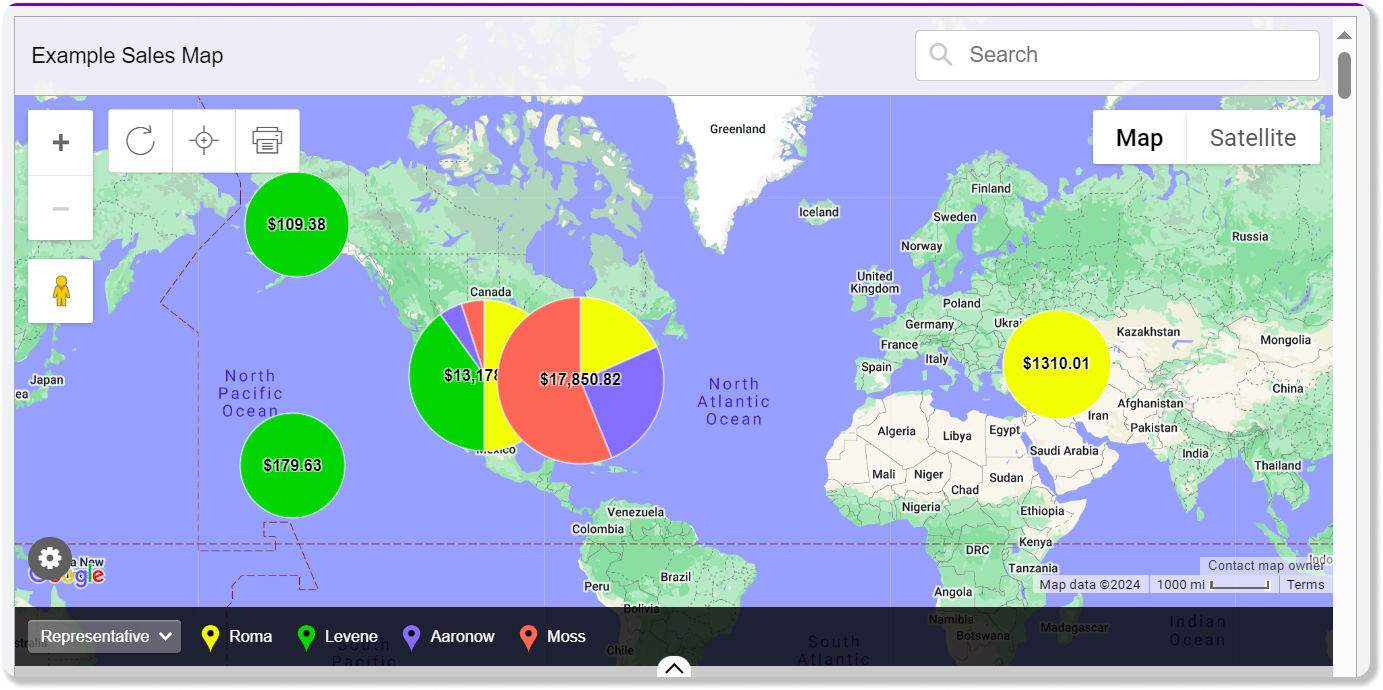Print the map via printer icon

point(267,141)
